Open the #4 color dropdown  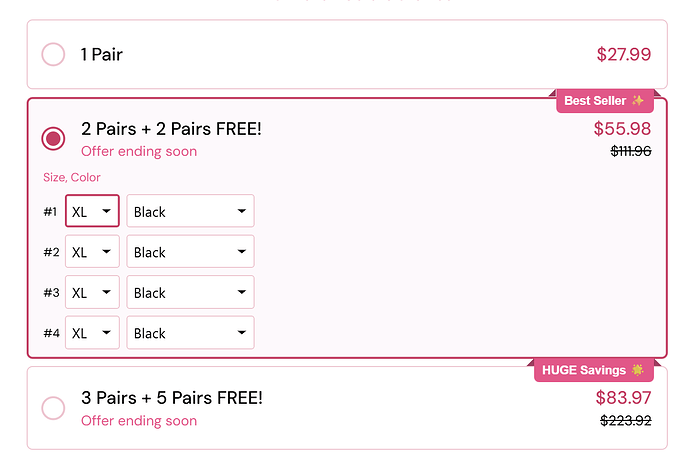pyautogui.click(x=190, y=333)
